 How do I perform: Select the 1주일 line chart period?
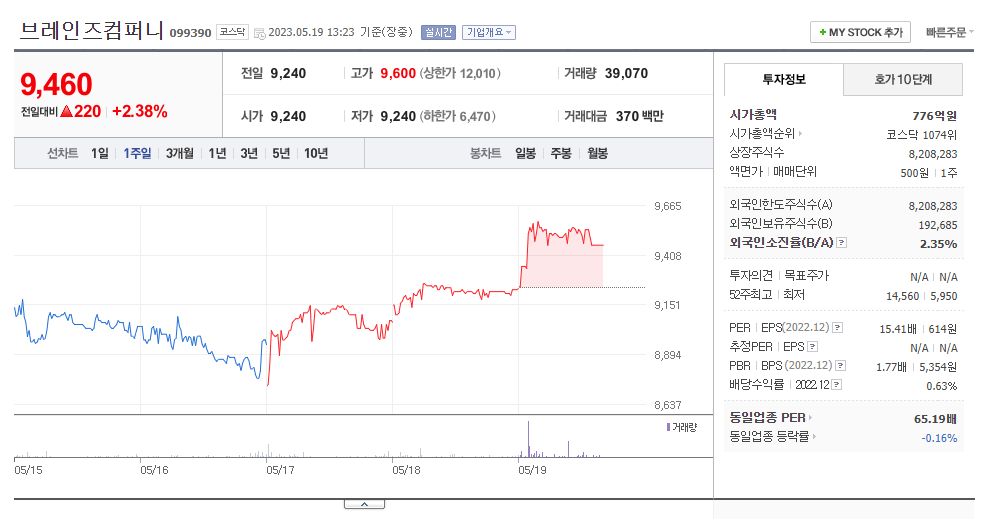click(x=137, y=153)
